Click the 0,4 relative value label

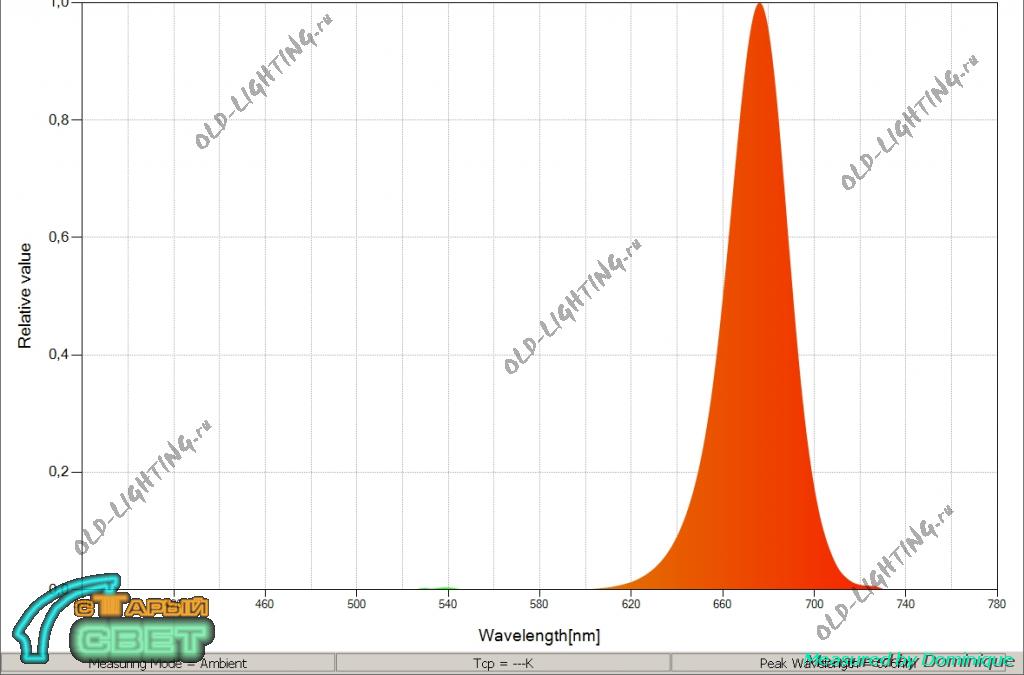57,354
